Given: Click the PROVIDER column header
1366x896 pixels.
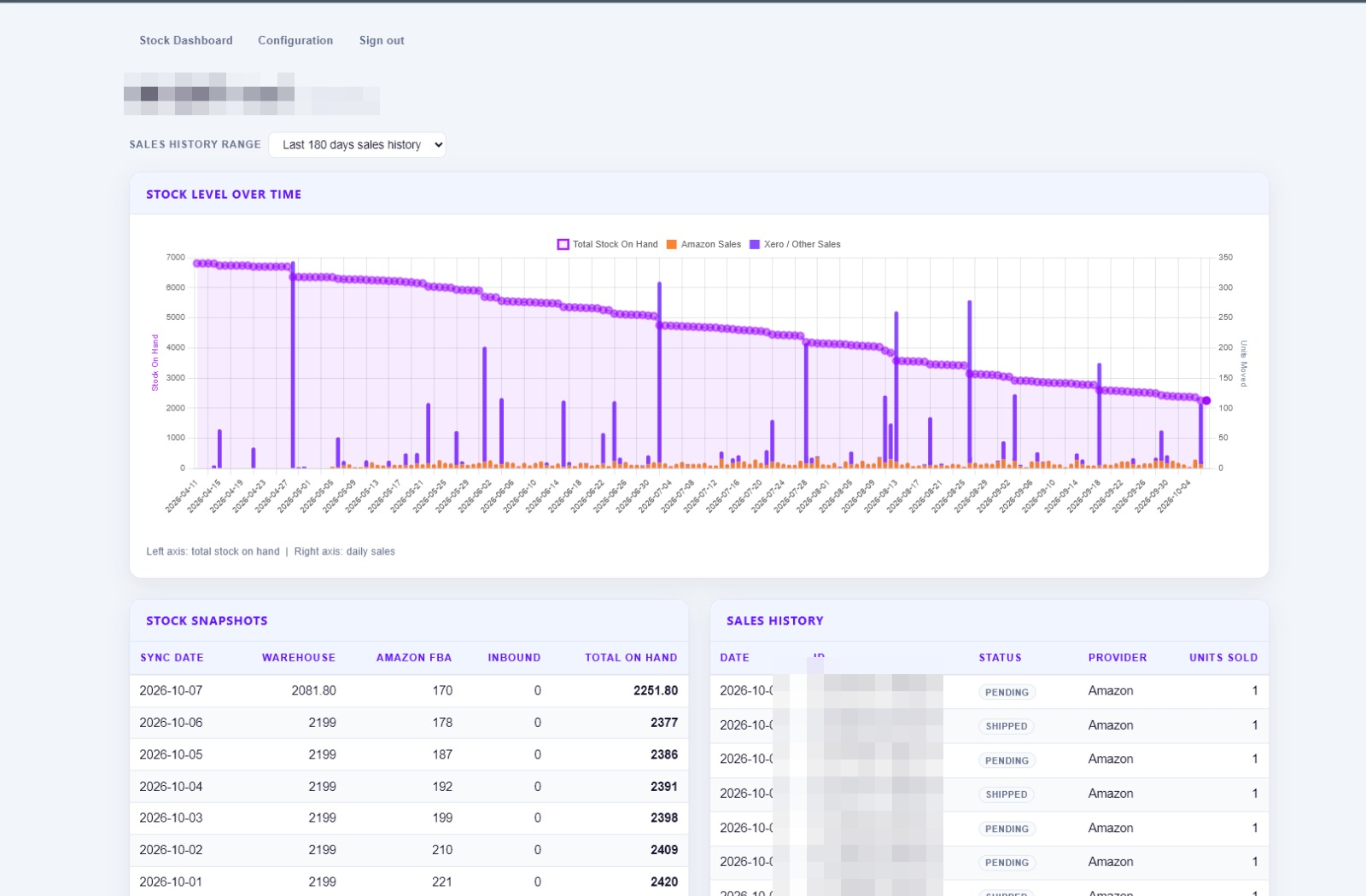Looking at the screenshot, I should tap(1118, 658).
